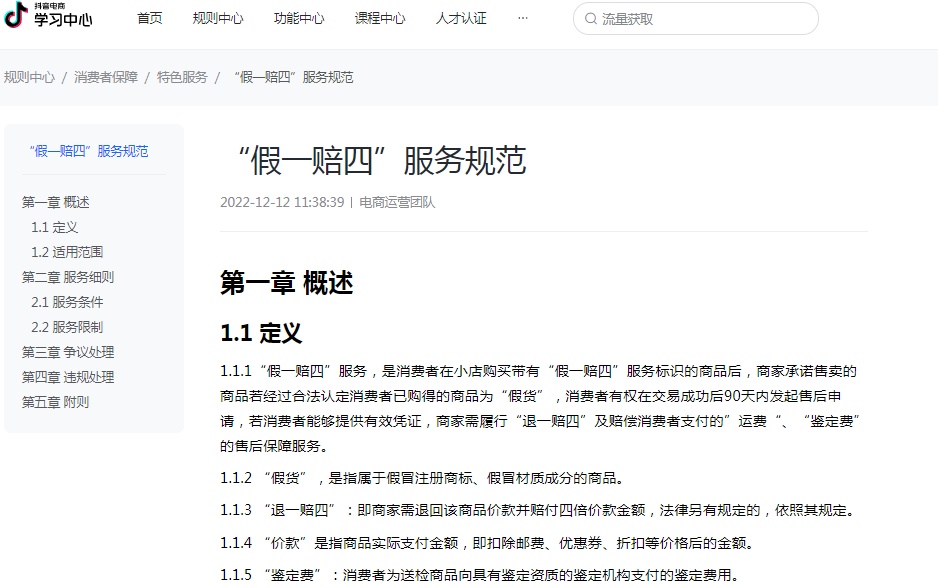Click 特色服务 breadcrumb link
This screenshot has width=938, height=588.
[x=182, y=77]
